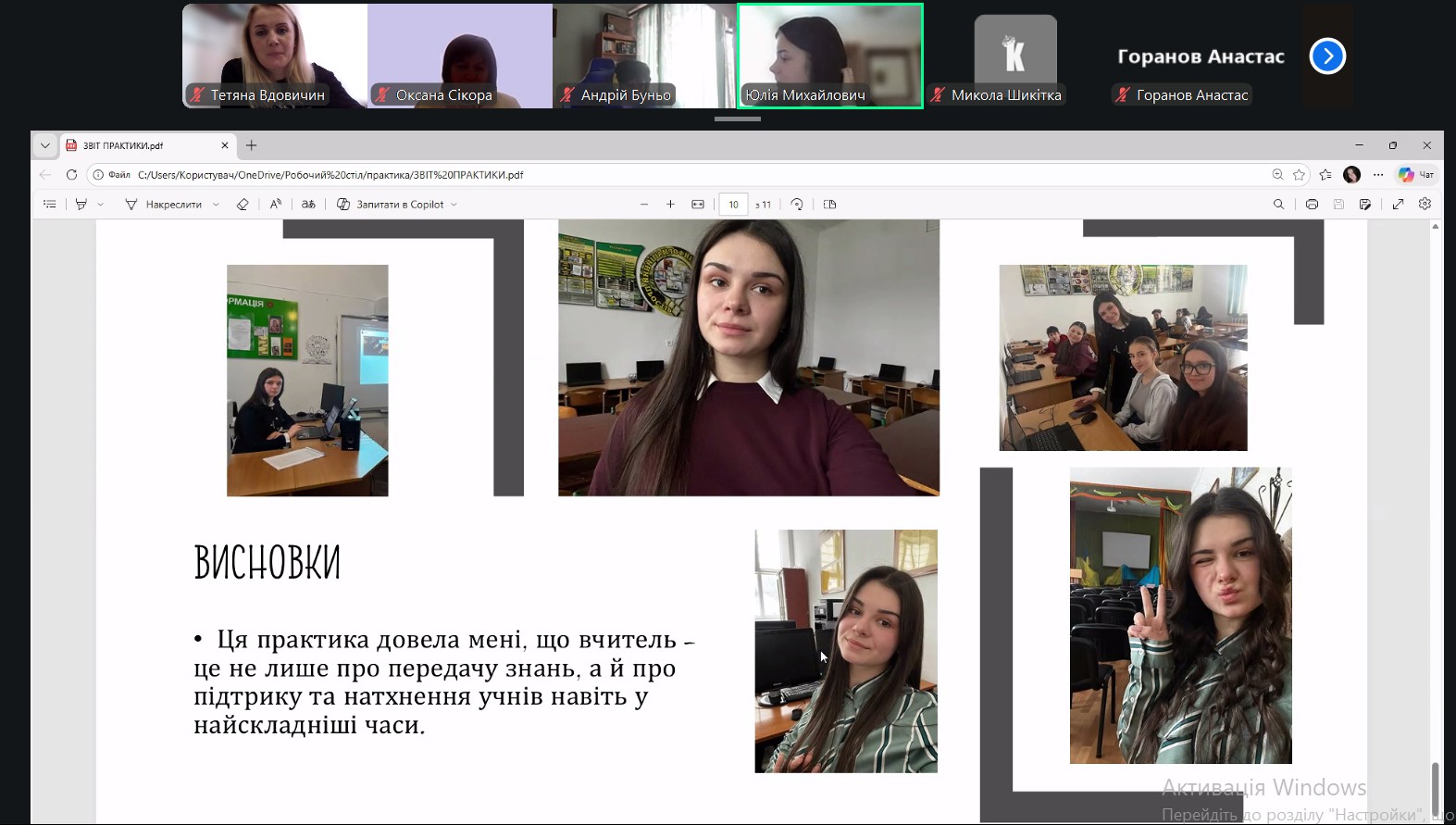Enter full screen mode for PDF

1398,205
